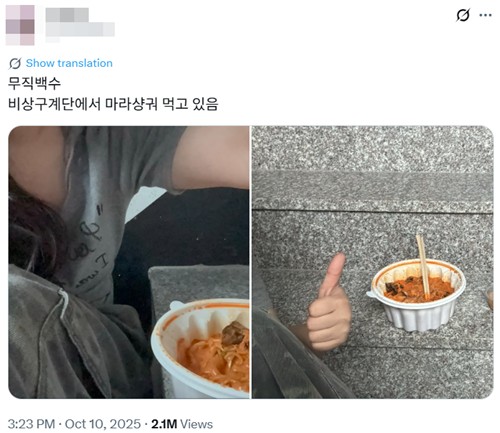Image resolution: width=500 pixels, height=433 pixels.
Task: Click the translate icon beside Show translation
Action: 15,63
